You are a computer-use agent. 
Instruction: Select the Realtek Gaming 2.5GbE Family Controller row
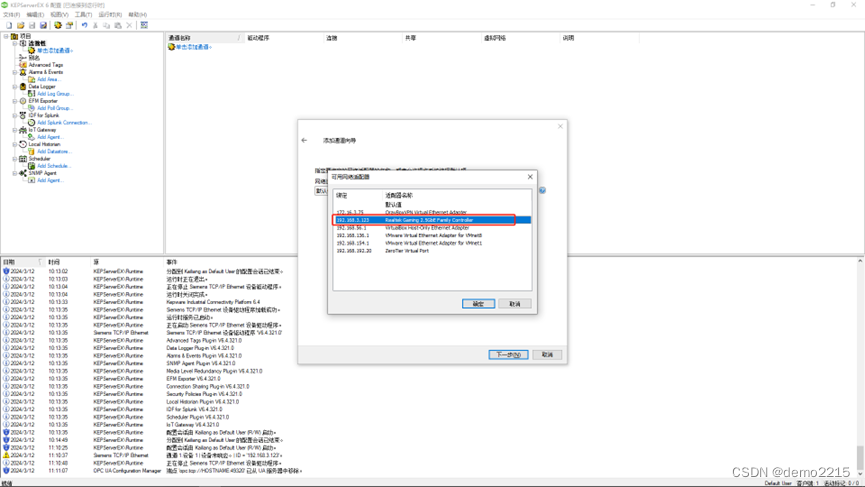tap(432, 220)
